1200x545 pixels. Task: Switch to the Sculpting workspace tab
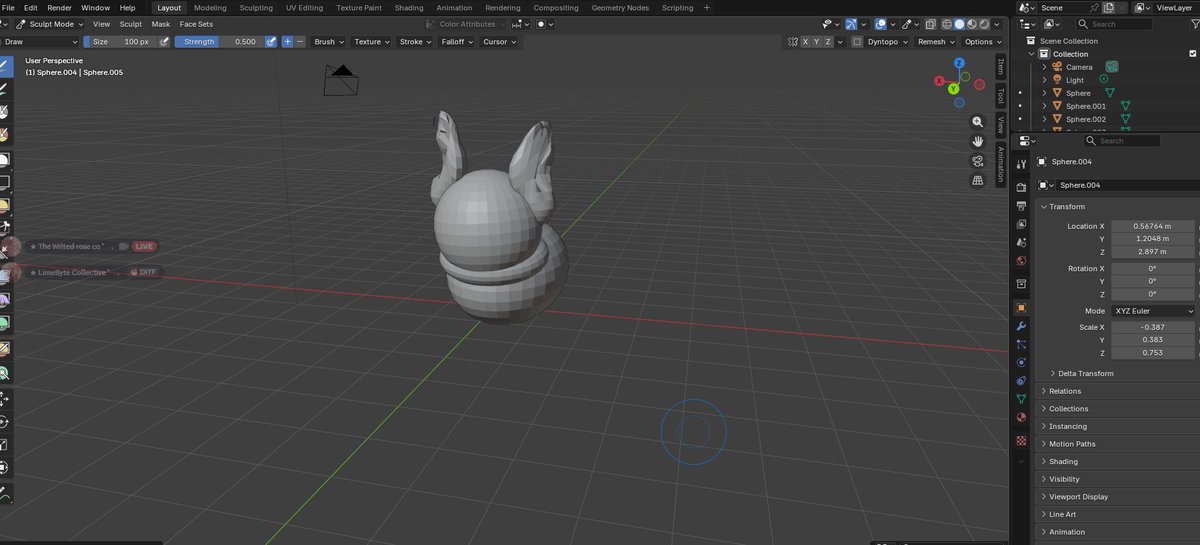pos(256,7)
